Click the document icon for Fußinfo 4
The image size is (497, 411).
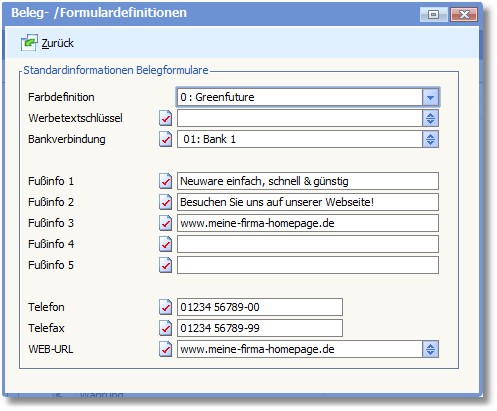click(165, 244)
